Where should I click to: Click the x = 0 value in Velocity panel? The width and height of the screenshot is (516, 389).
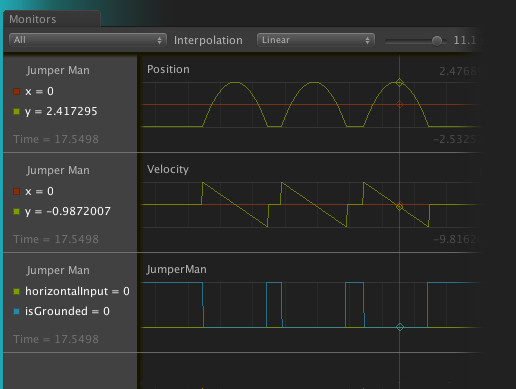pos(39,191)
